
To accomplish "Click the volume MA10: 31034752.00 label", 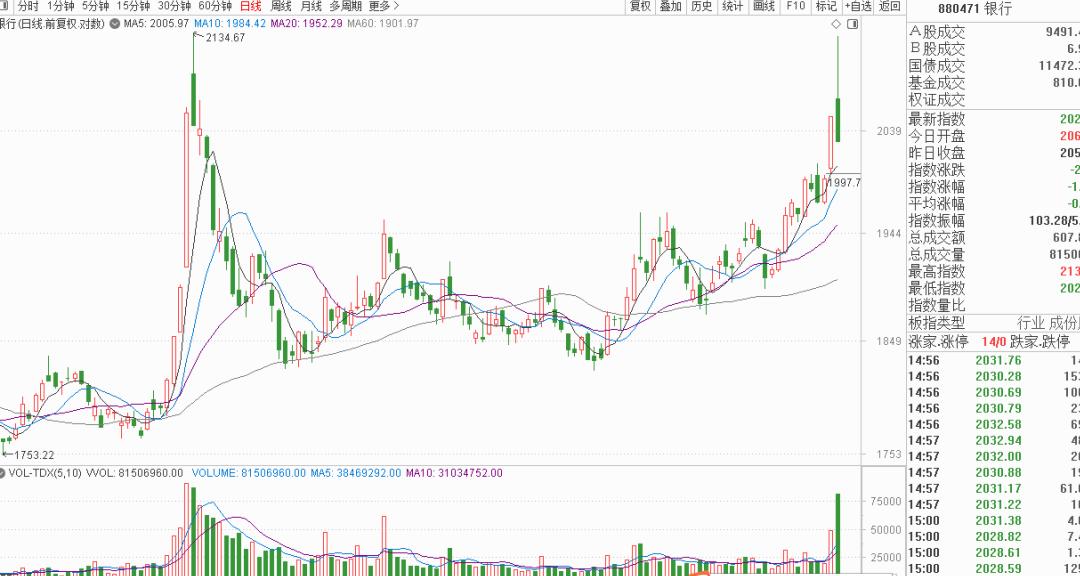I will [454, 473].
